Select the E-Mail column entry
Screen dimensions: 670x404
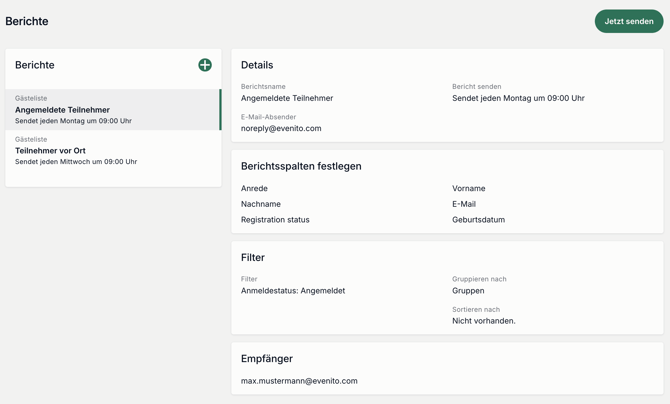464,204
